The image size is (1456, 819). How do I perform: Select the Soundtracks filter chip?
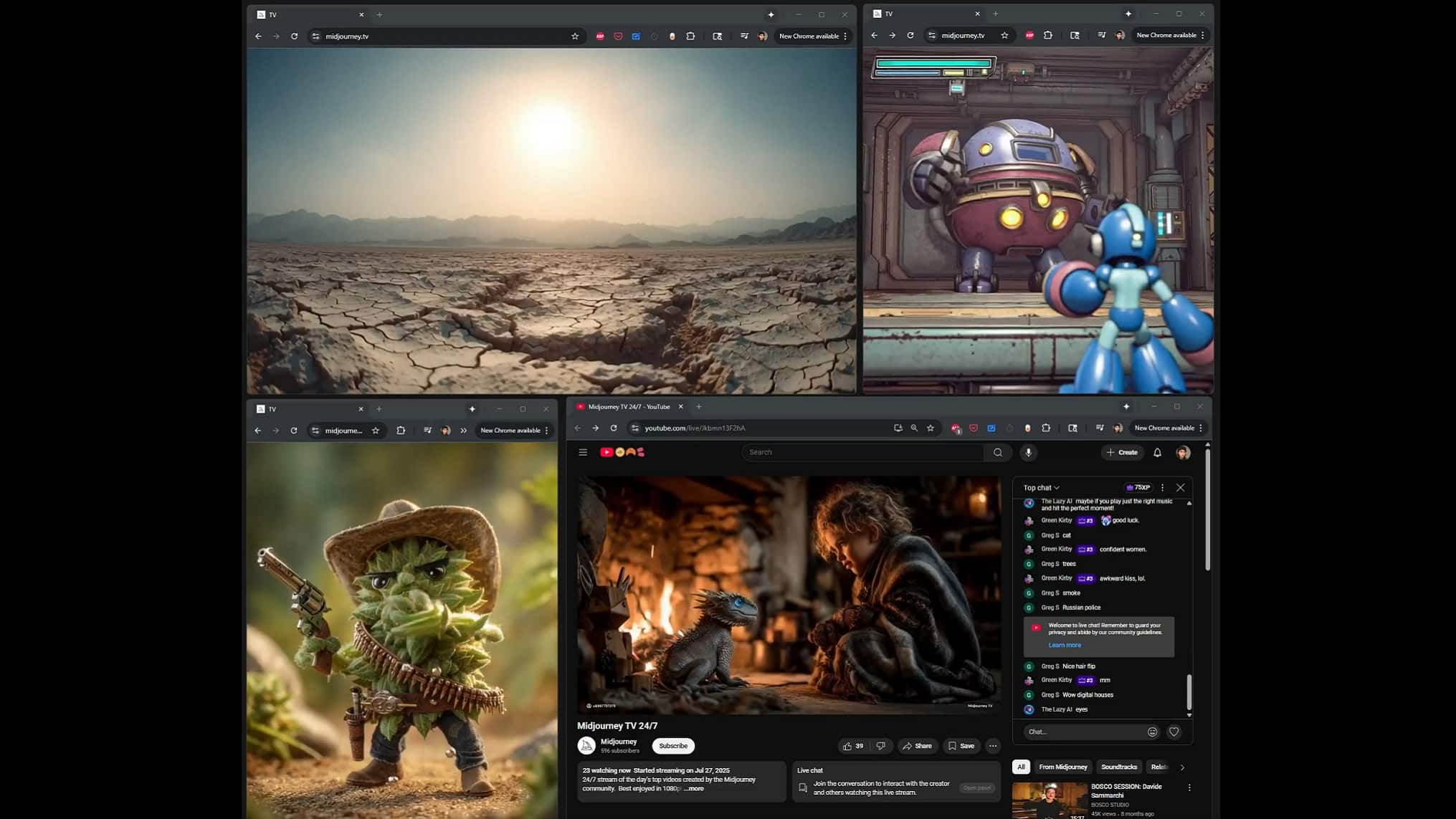pyautogui.click(x=1118, y=767)
